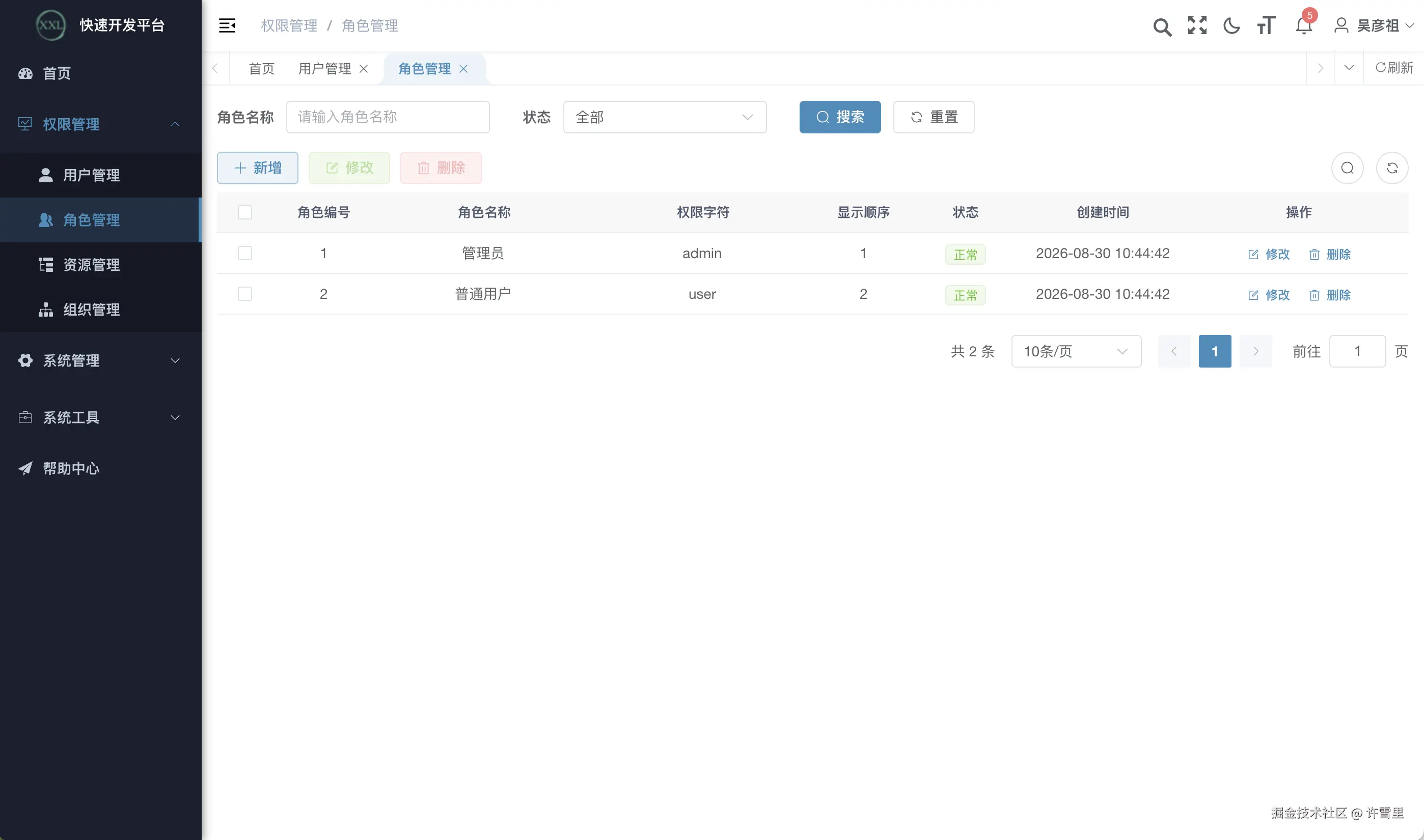
Task: Click 角色管理 in the breadcrumb
Action: (370, 25)
